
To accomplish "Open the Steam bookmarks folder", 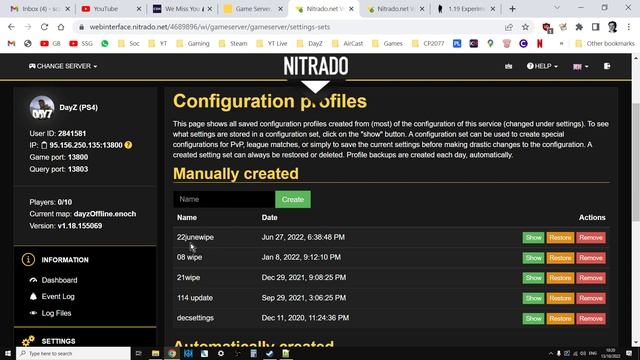I will [x=233, y=43].
